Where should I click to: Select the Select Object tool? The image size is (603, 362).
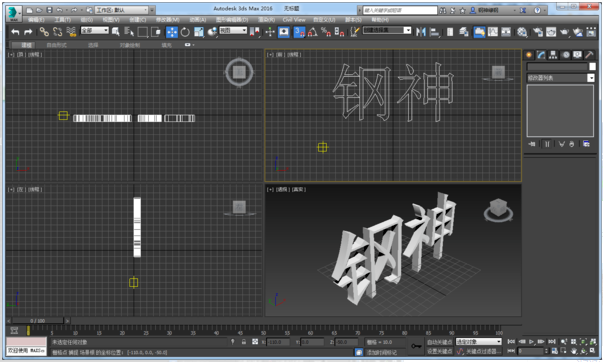tap(116, 32)
